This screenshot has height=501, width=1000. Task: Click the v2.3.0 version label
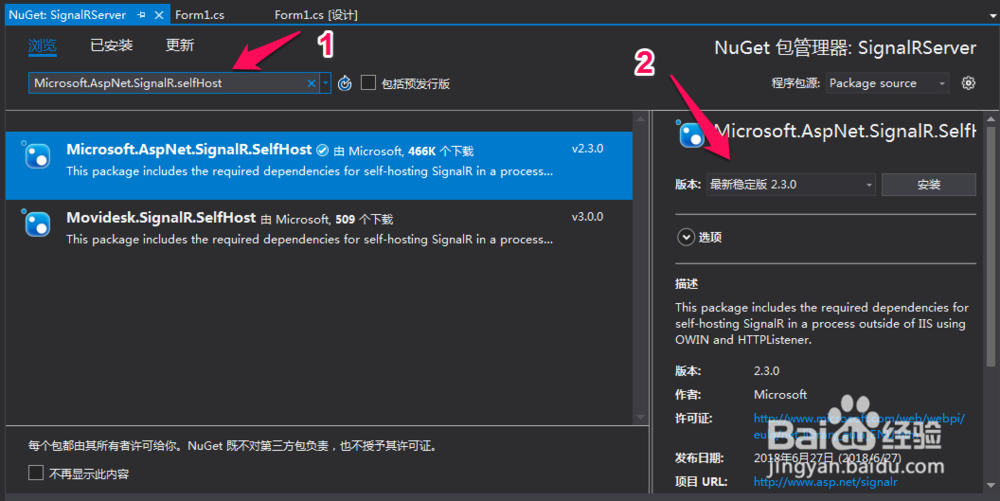click(587, 149)
